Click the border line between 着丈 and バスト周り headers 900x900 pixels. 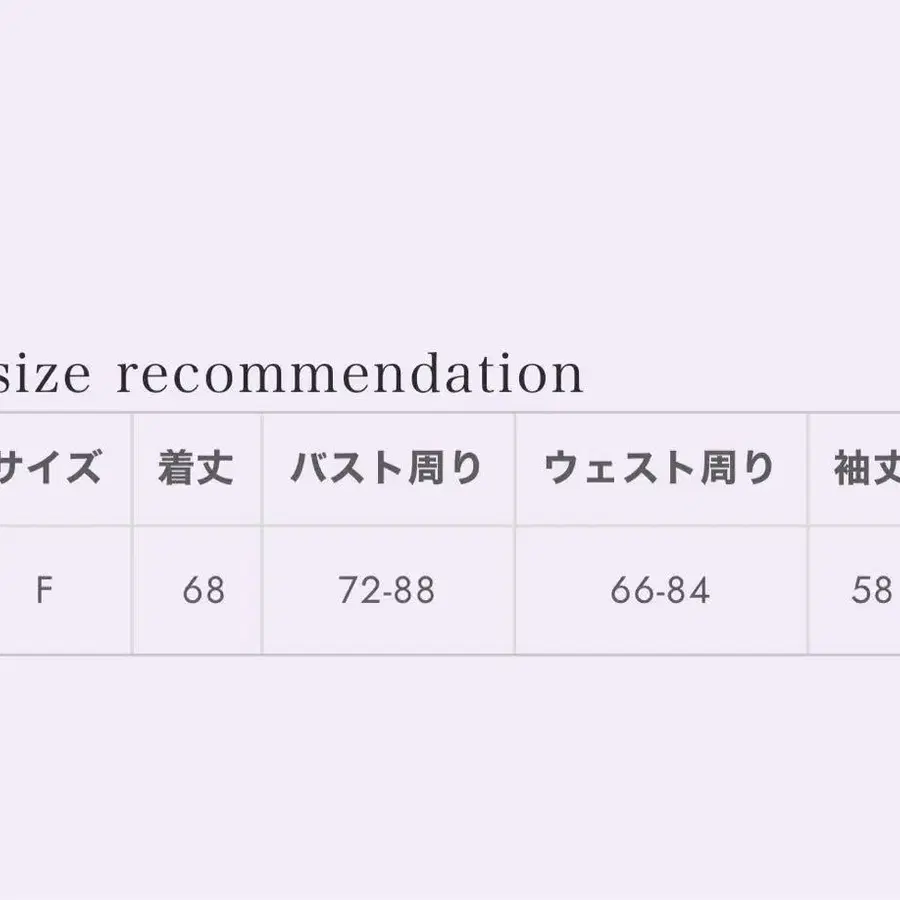[262, 468]
